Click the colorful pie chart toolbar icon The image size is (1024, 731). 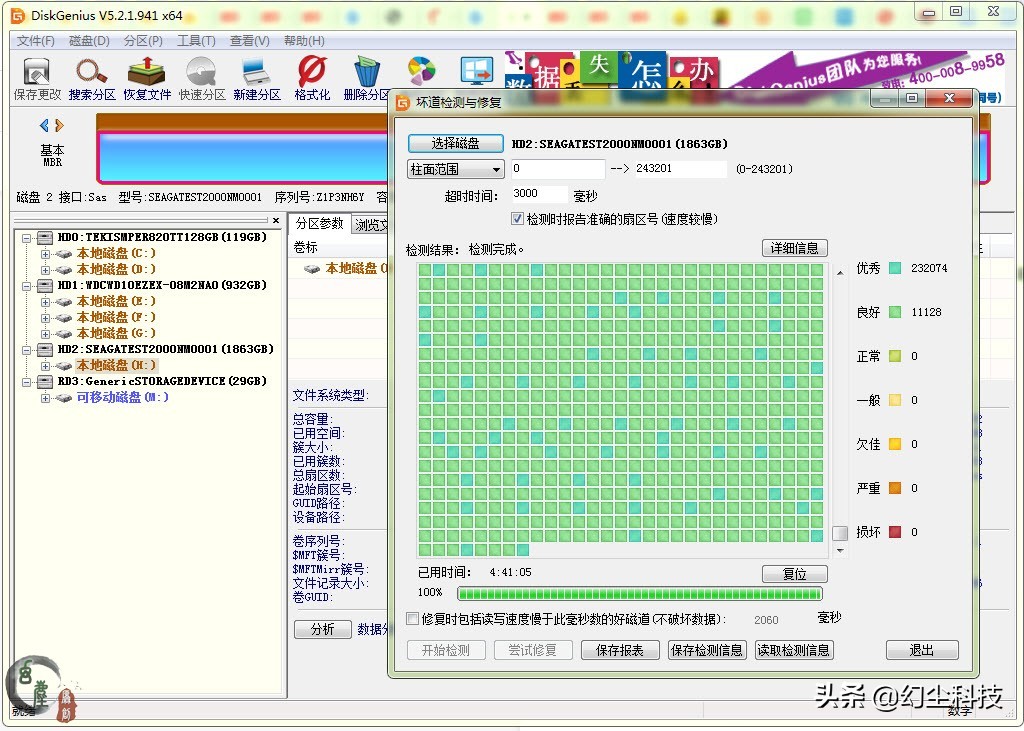(421, 71)
